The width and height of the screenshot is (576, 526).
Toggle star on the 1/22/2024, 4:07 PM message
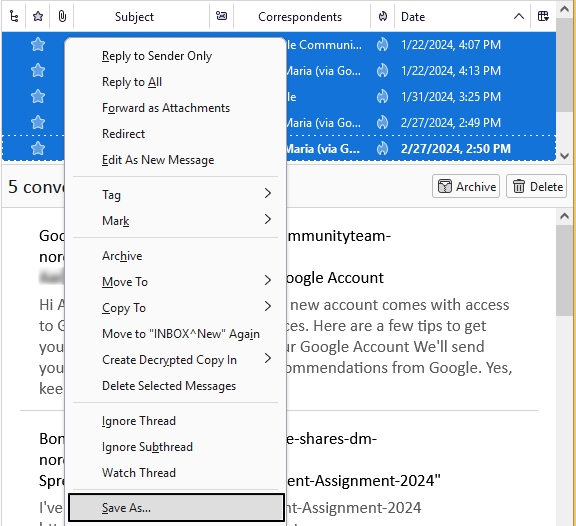[x=38, y=45]
